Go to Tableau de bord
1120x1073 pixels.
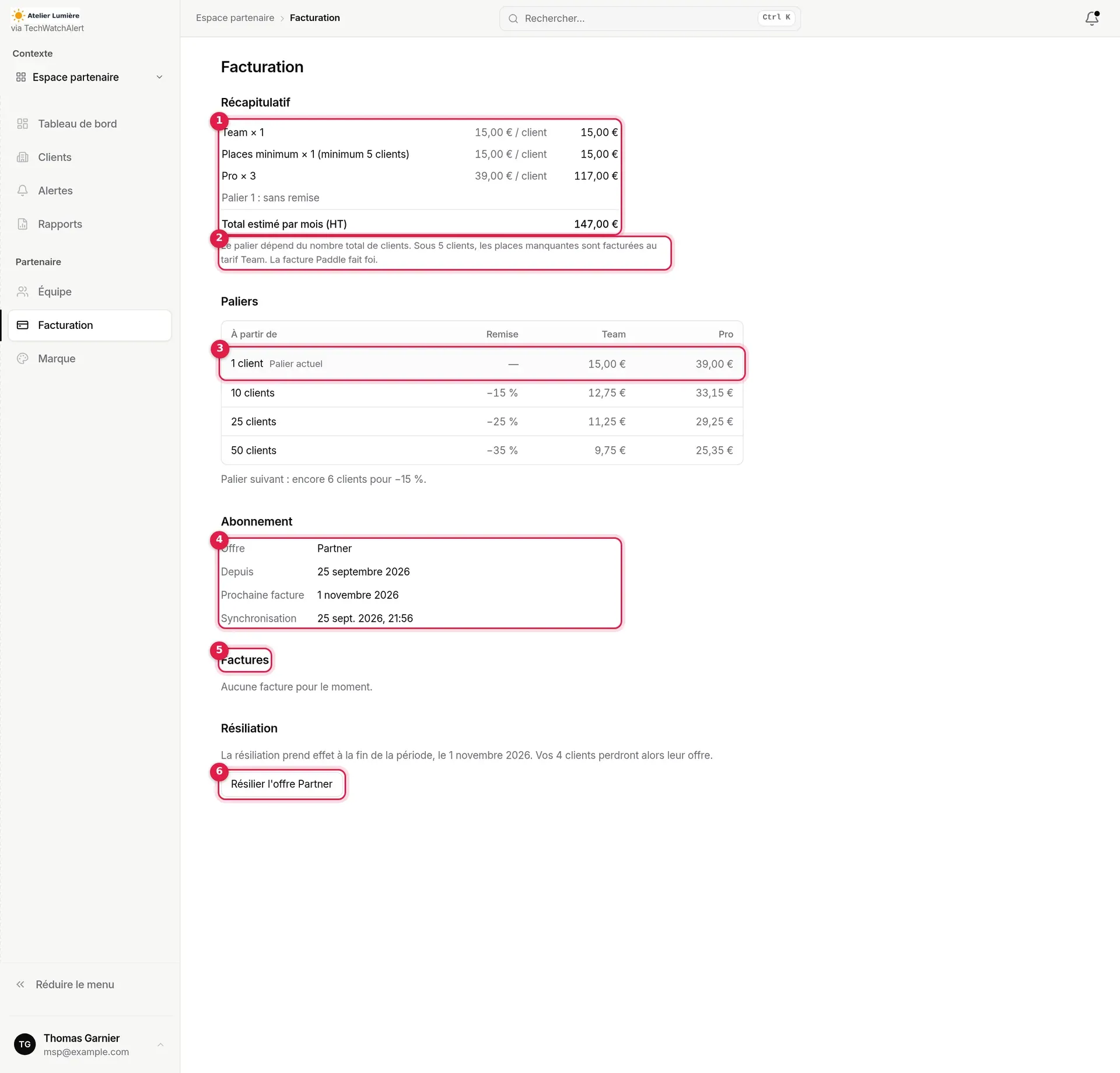pos(90,124)
